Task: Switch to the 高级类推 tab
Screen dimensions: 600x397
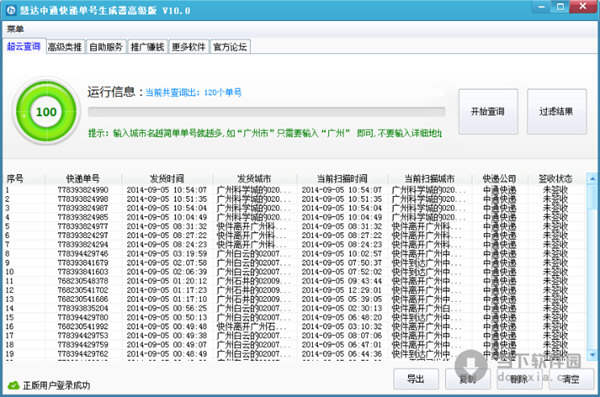Action: (x=65, y=47)
